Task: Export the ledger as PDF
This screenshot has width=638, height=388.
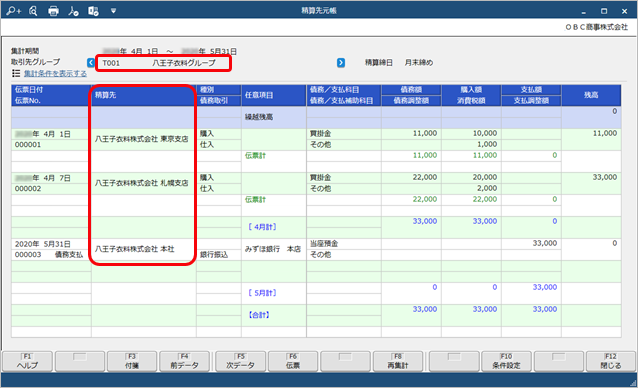Action: click(73, 11)
